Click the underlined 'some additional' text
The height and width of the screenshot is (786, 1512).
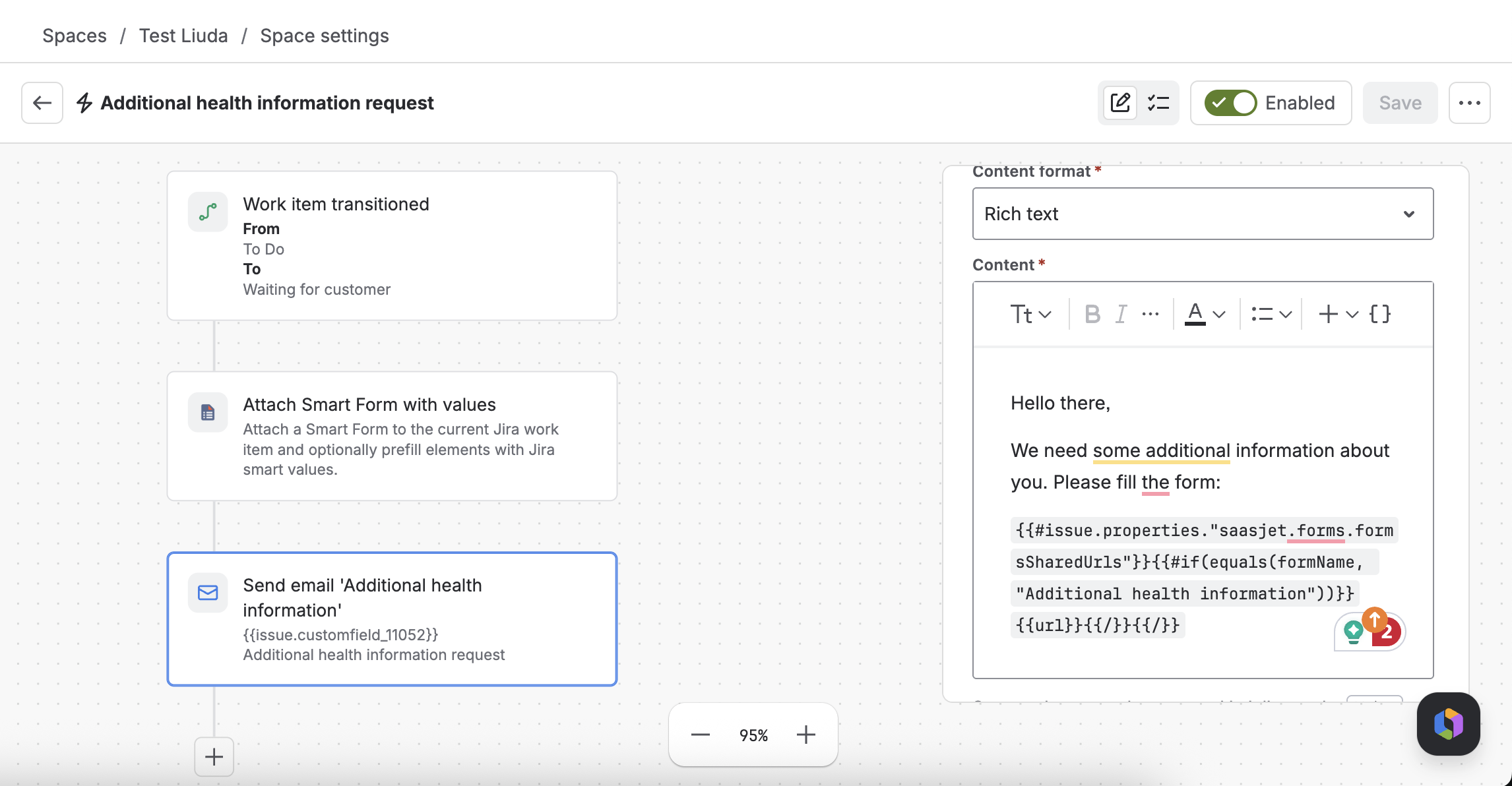pos(1161,450)
